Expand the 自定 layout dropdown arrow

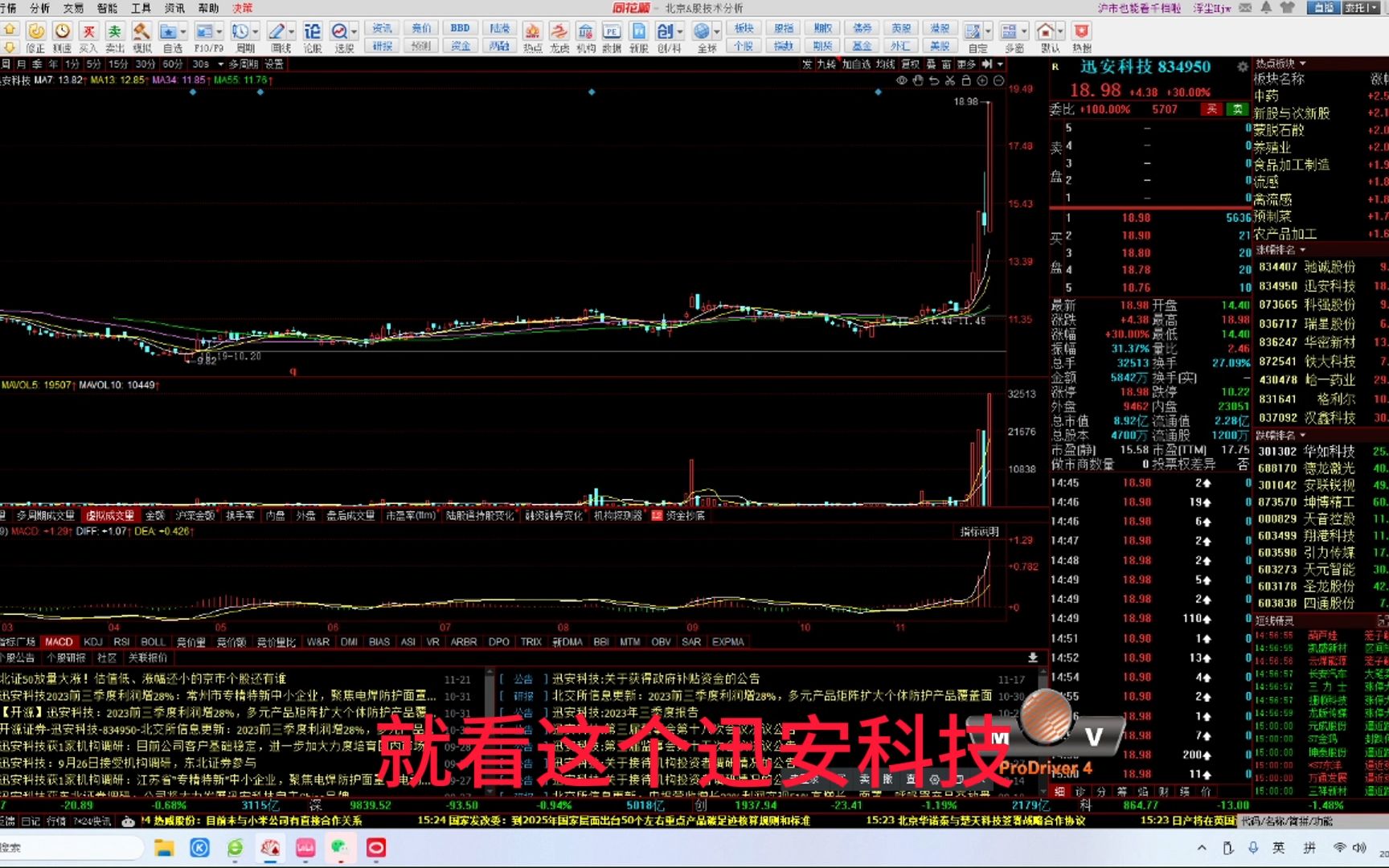click(x=988, y=32)
